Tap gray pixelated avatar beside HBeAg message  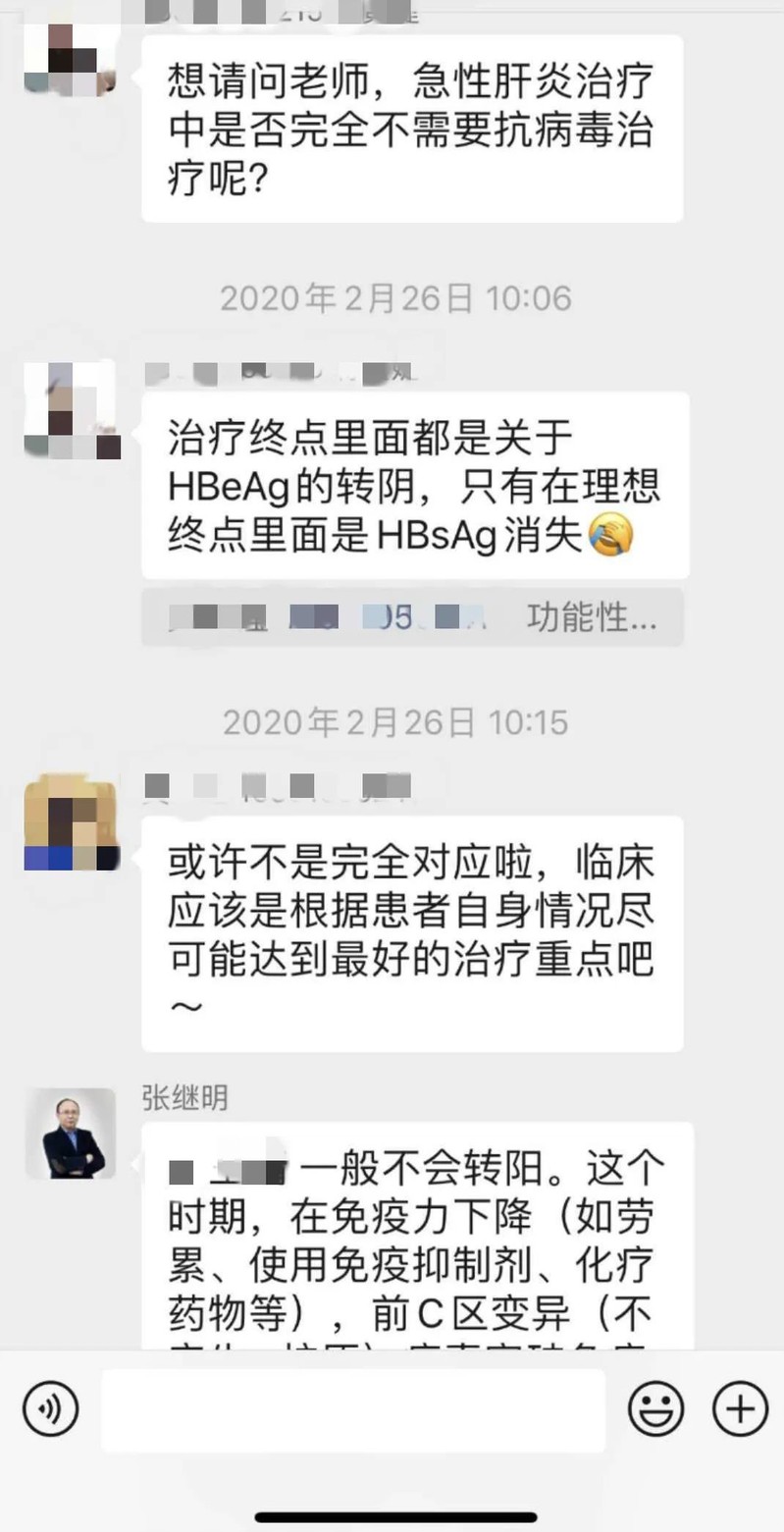pos(71,410)
